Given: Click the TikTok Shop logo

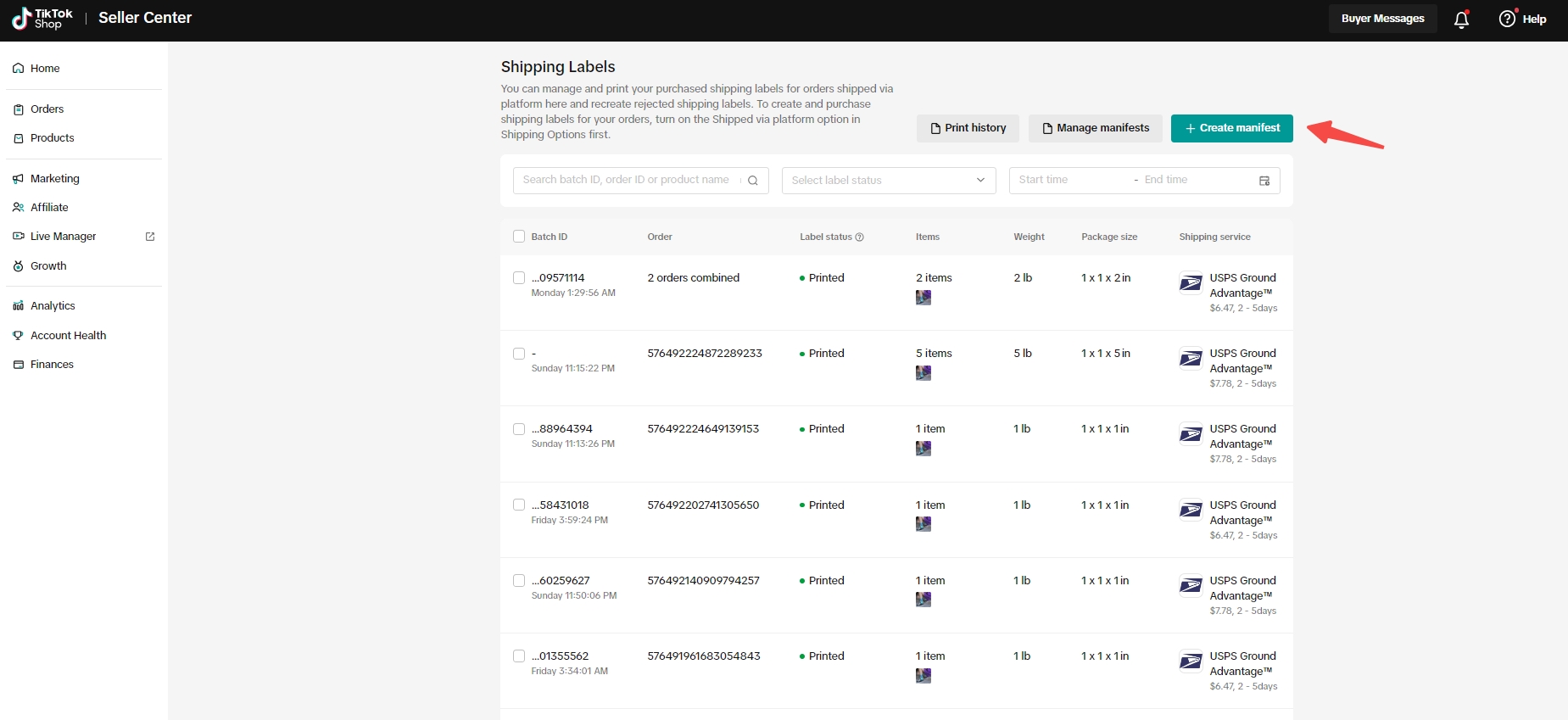Looking at the screenshot, I should (x=42, y=19).
